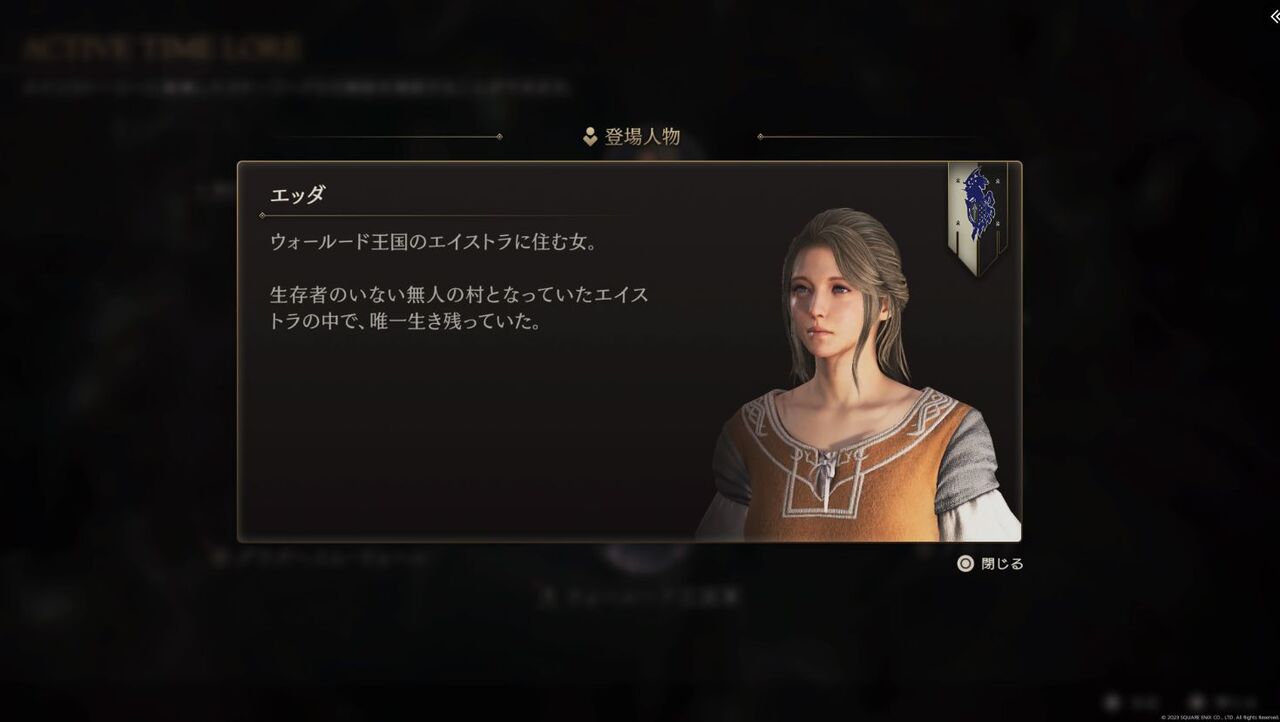Close the character entry via 閉じる label

[1002, 564]
